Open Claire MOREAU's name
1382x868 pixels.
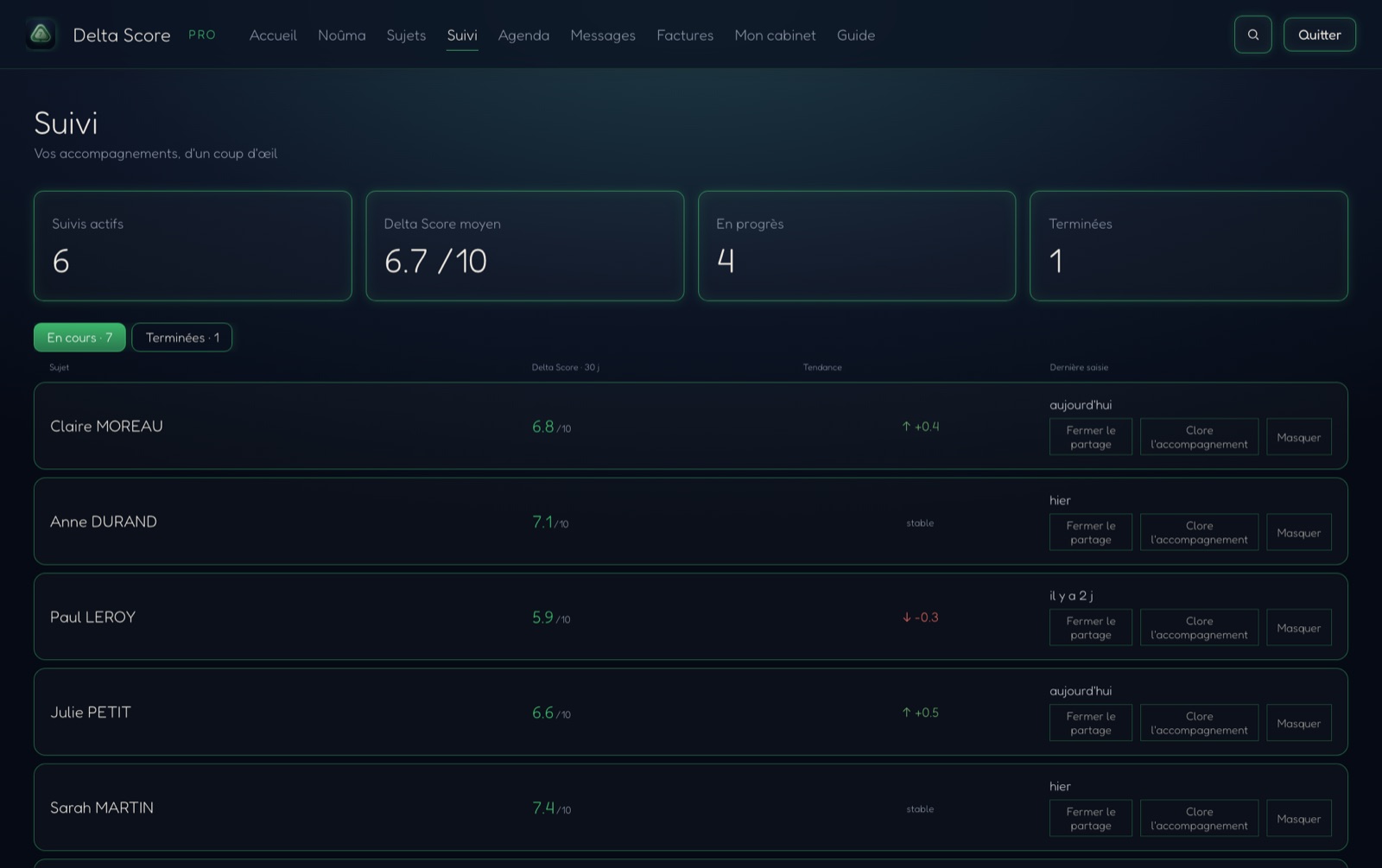coord(106,426)
